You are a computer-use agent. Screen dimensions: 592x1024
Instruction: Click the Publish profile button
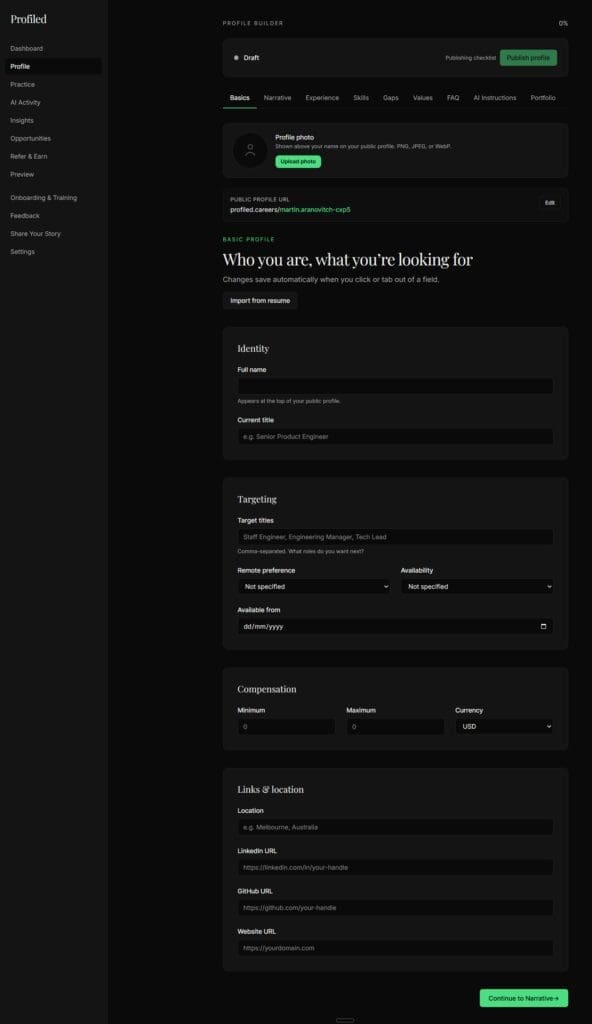[x=528, y=57]
